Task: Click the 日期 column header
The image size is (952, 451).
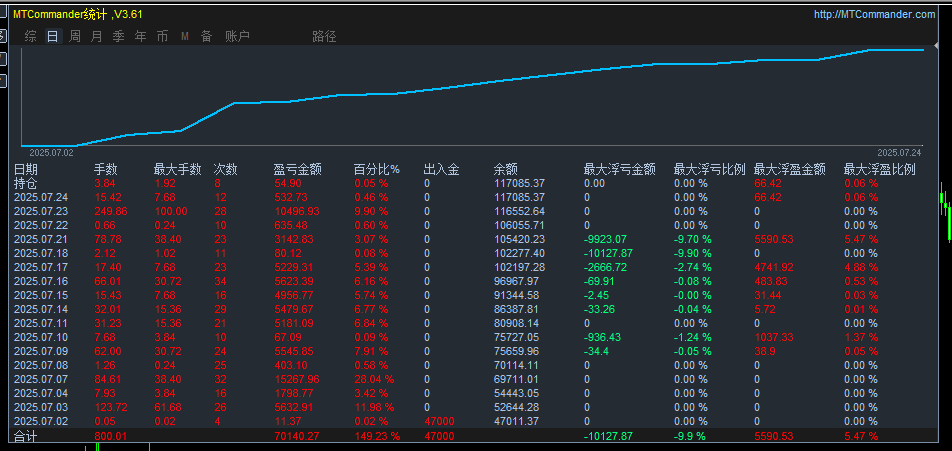Action: (26, 169)
